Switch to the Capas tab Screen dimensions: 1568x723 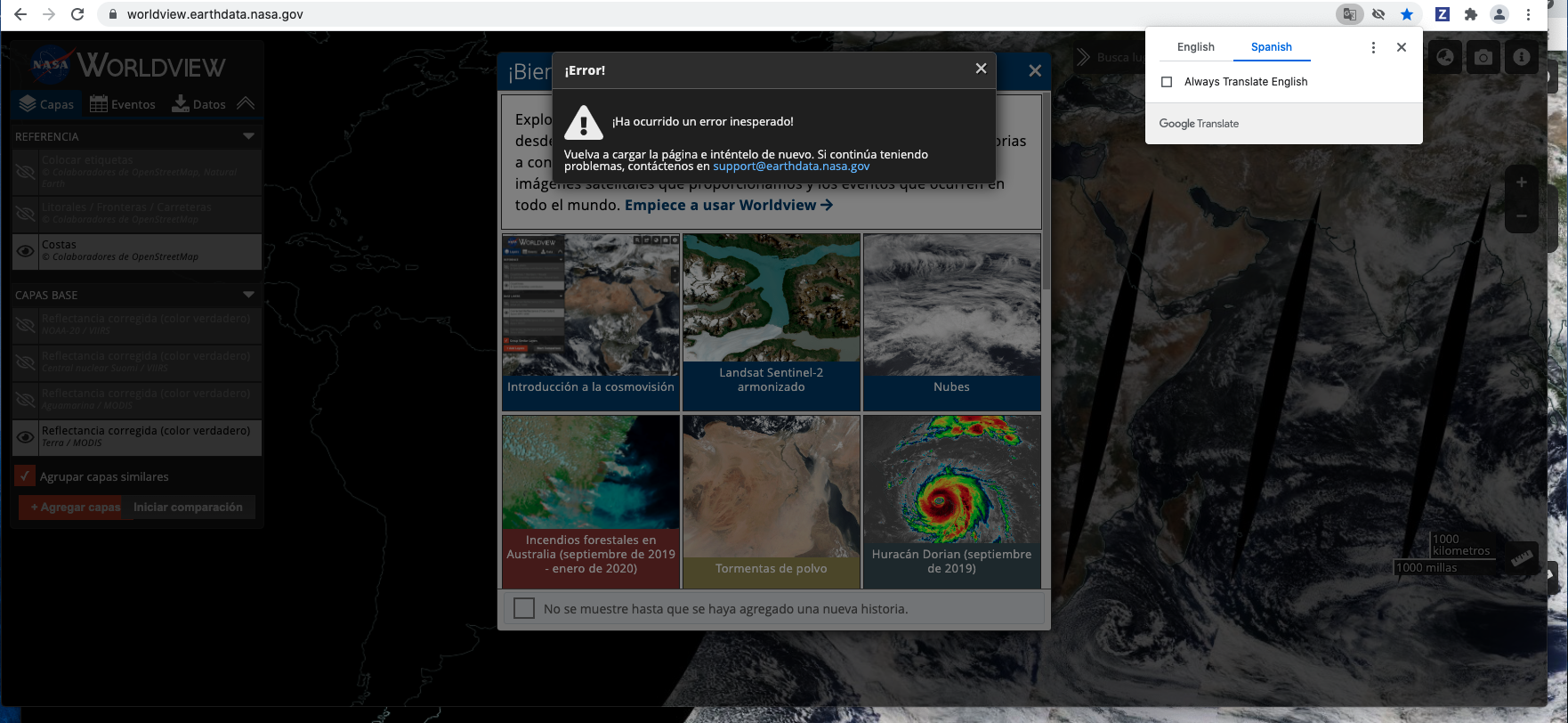coord(46,104)
